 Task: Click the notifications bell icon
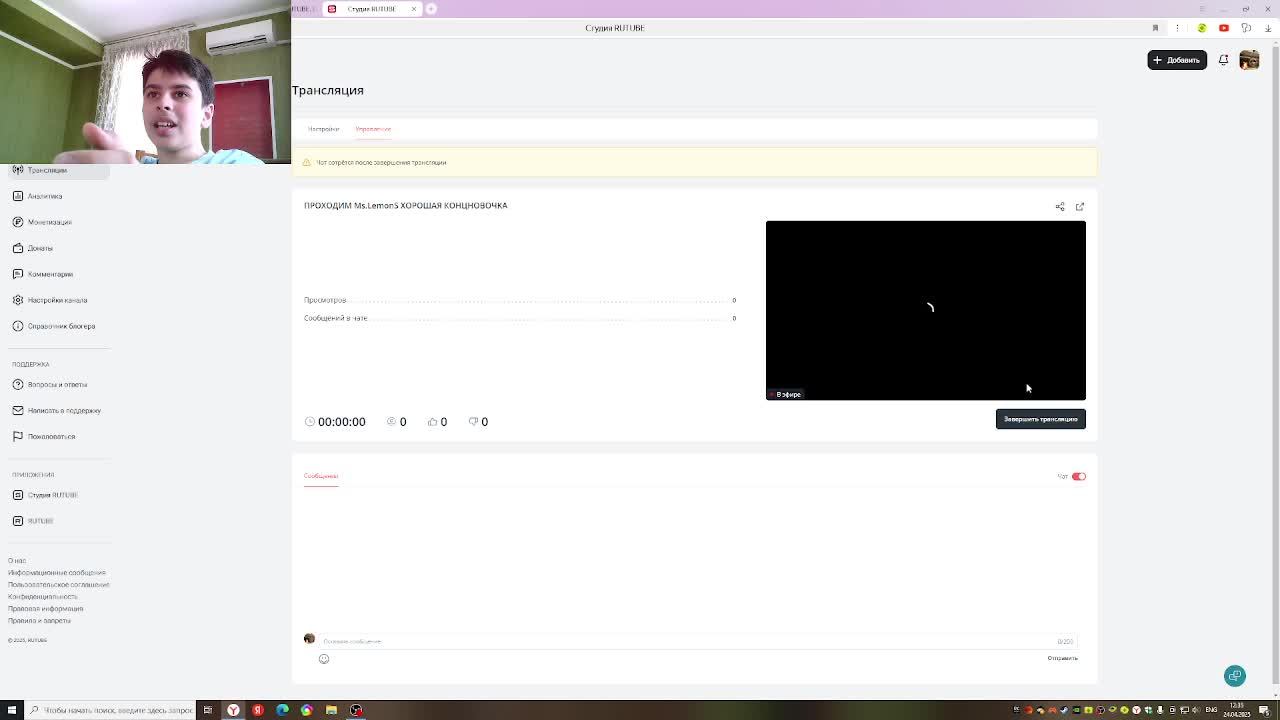click(x=1223, y=60)
